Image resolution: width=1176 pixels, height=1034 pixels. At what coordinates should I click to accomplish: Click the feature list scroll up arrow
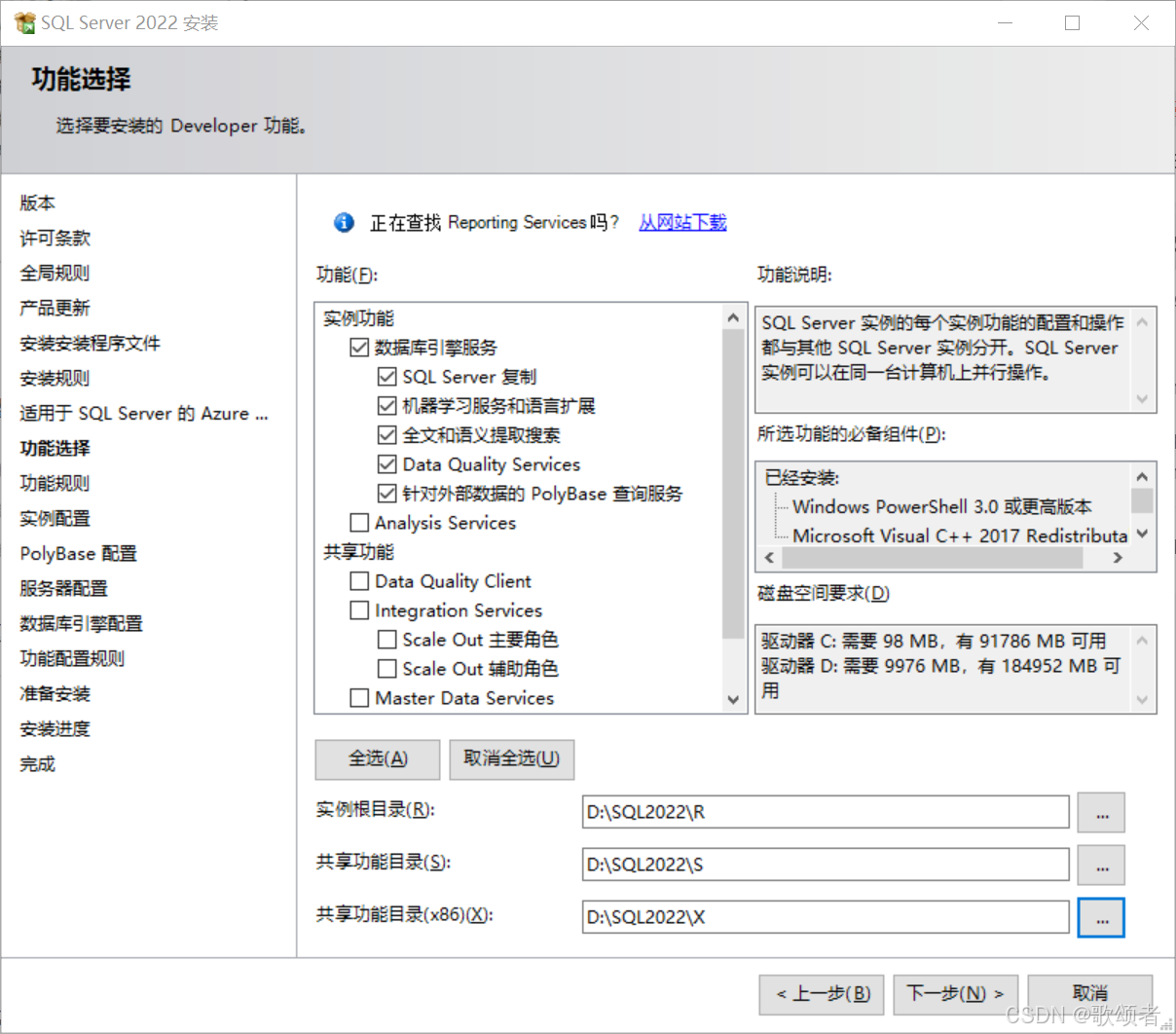click(733, 317)
